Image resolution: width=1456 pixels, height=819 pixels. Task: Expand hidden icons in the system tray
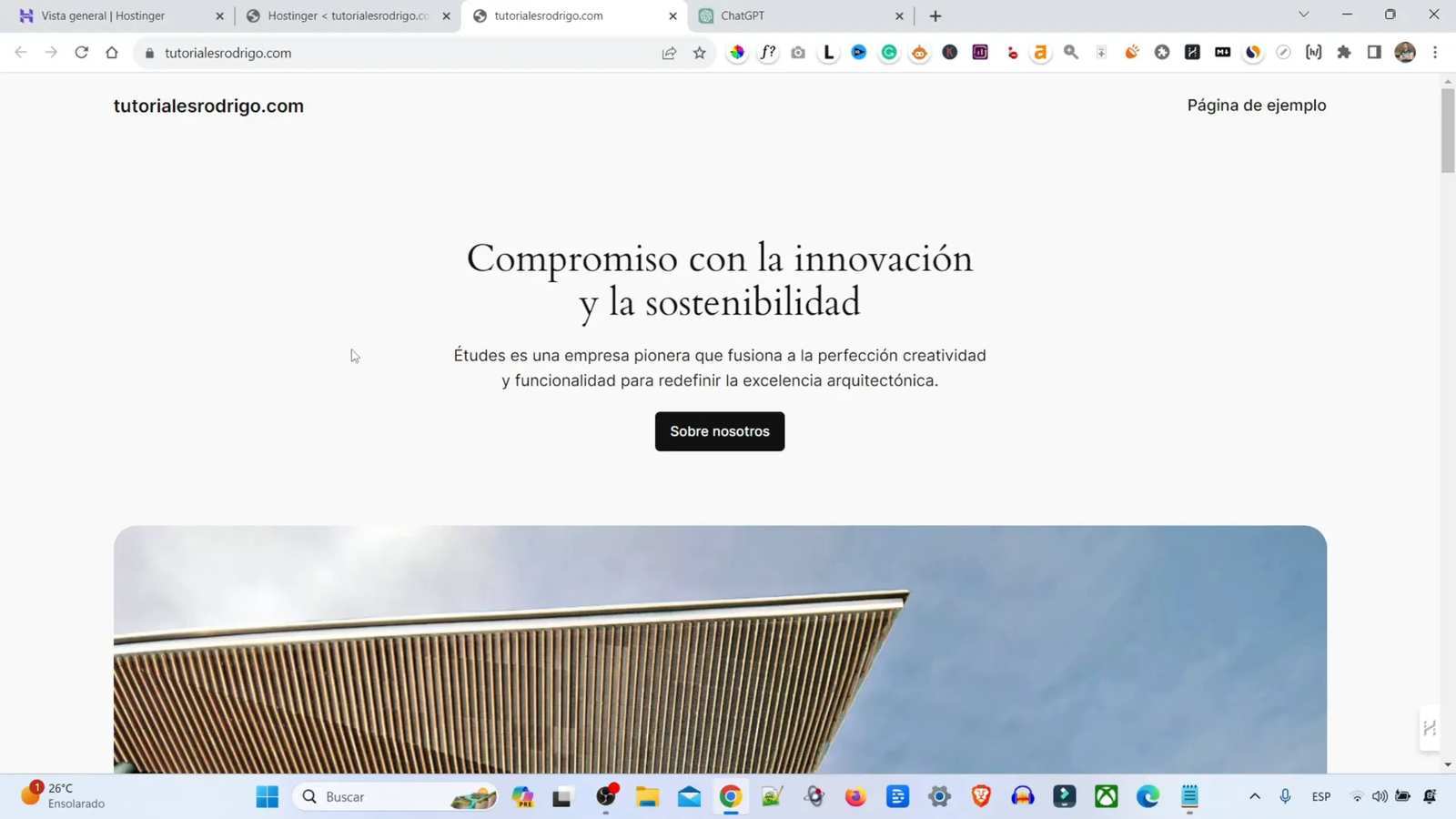(1254, 796)
